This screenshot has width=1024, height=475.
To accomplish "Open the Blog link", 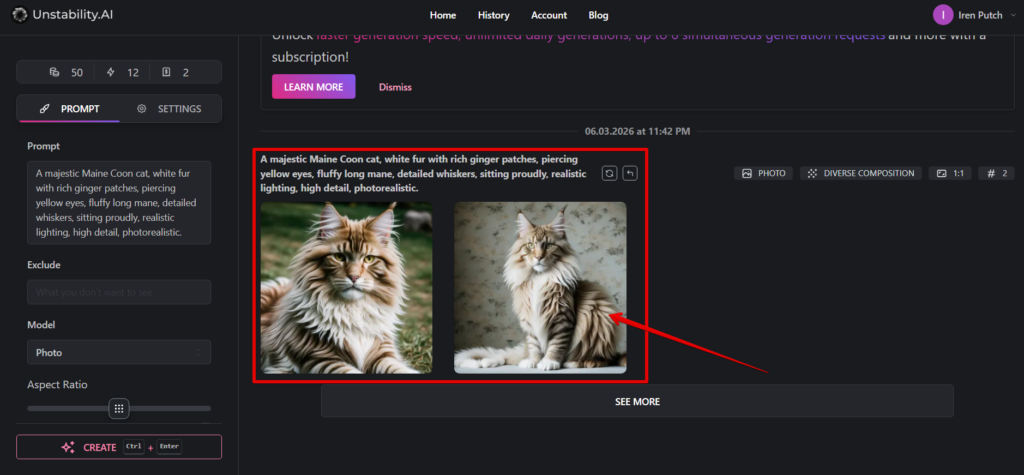I will [x=598, y=15].
